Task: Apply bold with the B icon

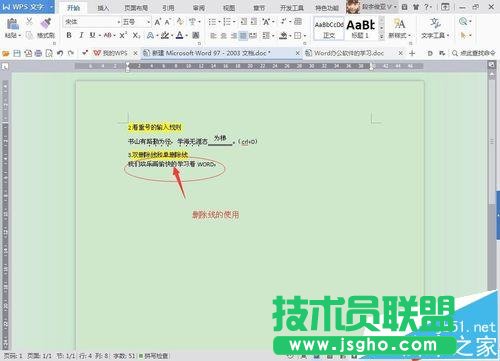Action: 69,35
